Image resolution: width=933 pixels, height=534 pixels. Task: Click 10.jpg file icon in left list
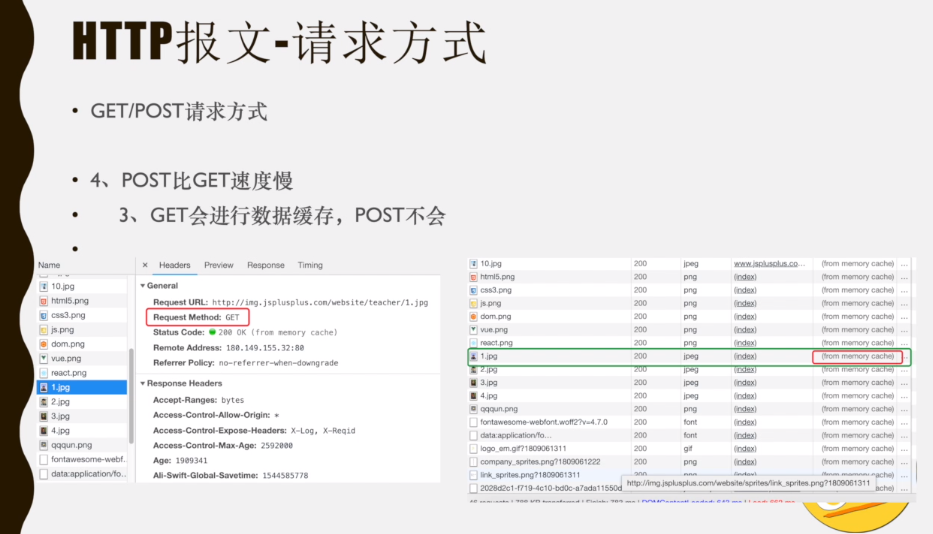click(43, 286)
